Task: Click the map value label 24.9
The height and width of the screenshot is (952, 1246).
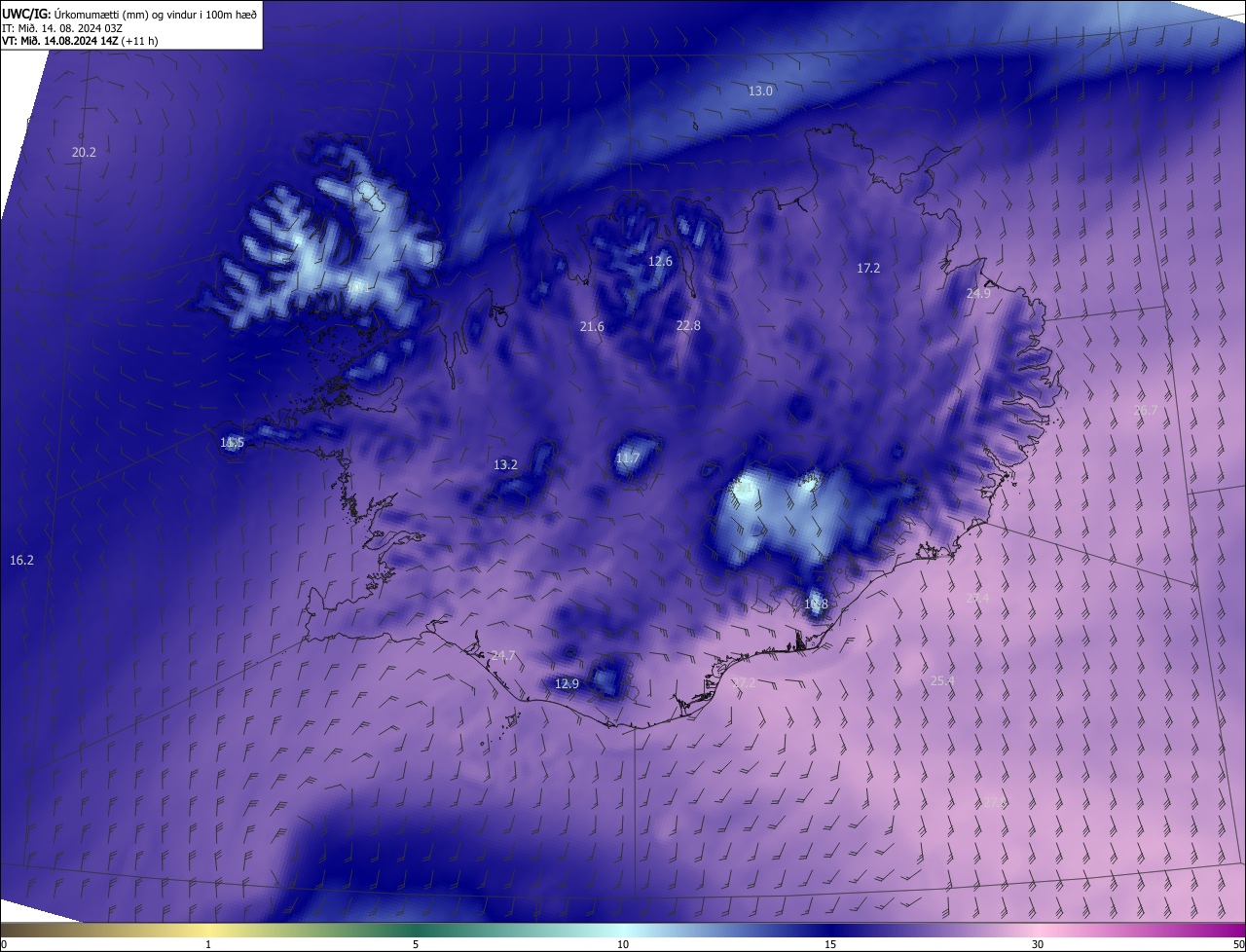Action: (x=978, y=293)
